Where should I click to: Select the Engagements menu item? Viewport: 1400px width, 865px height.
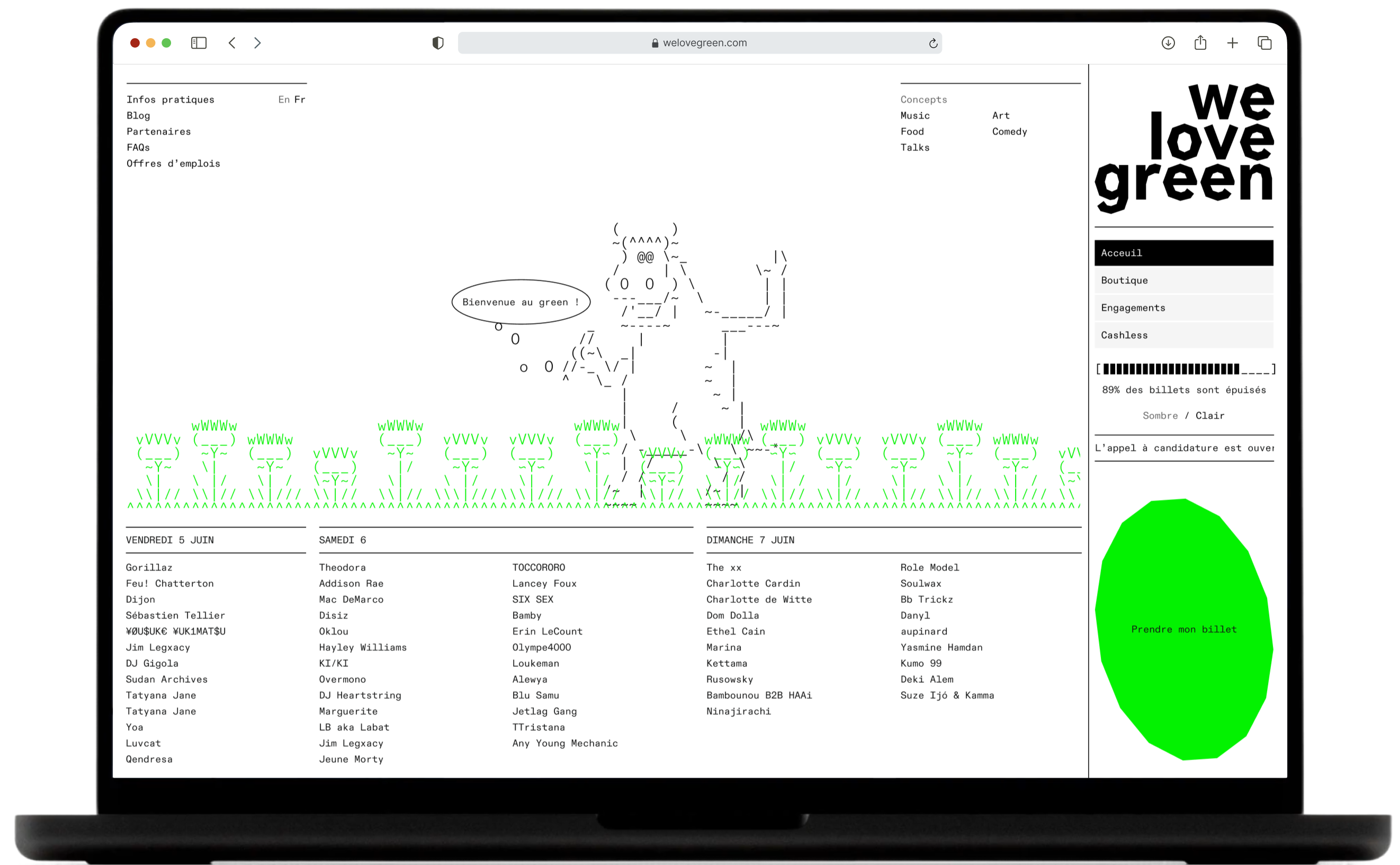(1183, 308)
